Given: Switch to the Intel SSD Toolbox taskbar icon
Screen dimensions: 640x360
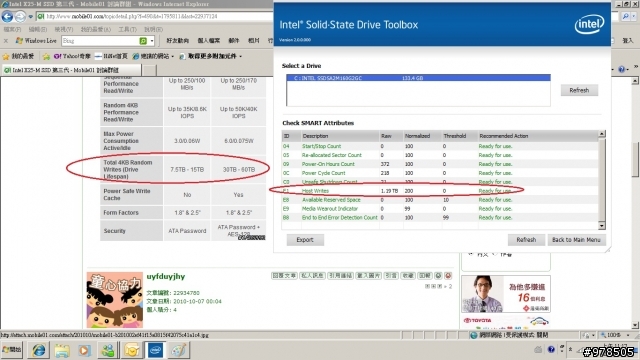Looking at the screenshot, I should pos(155,350).
